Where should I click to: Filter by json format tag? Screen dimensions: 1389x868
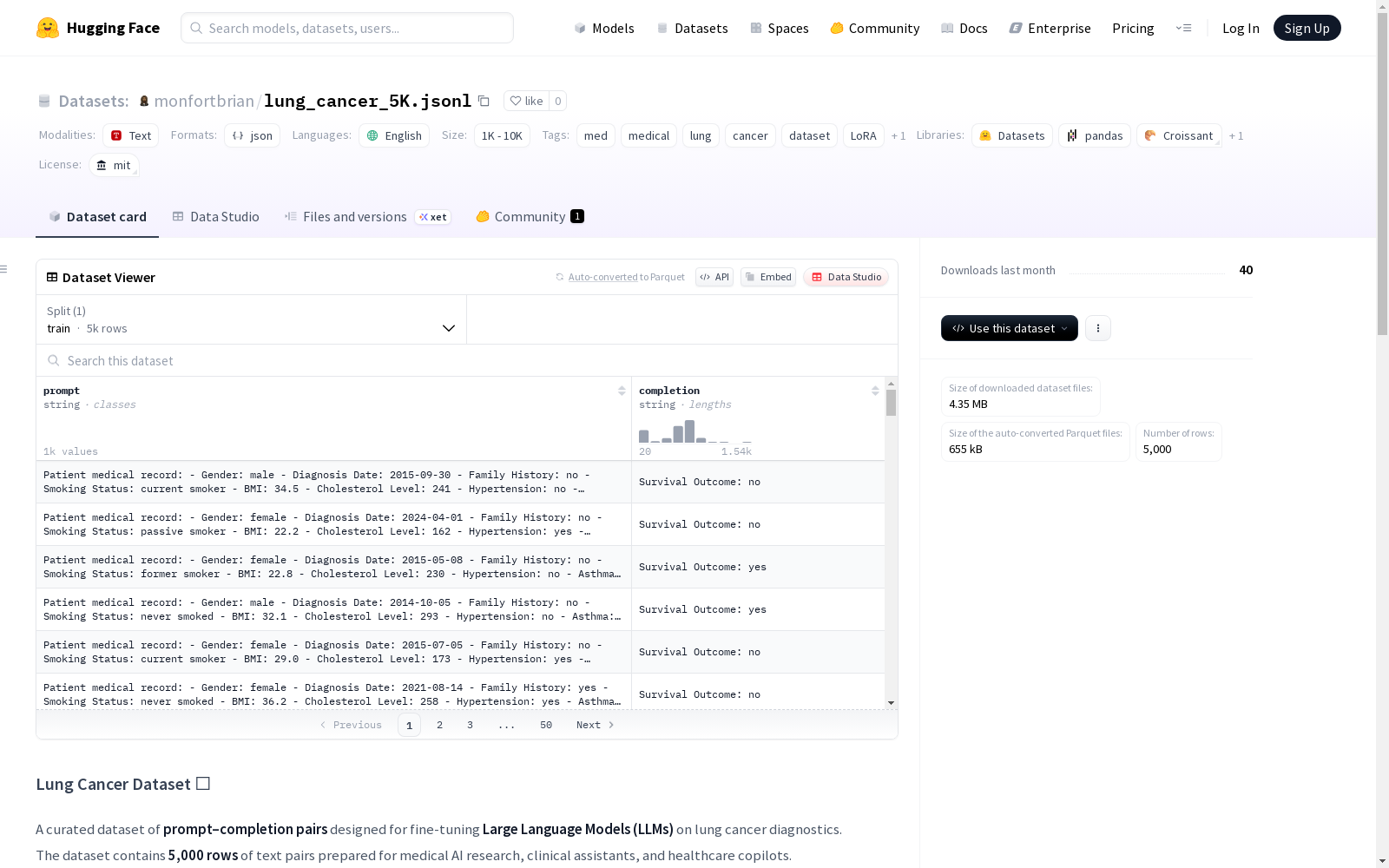(252, 135)
